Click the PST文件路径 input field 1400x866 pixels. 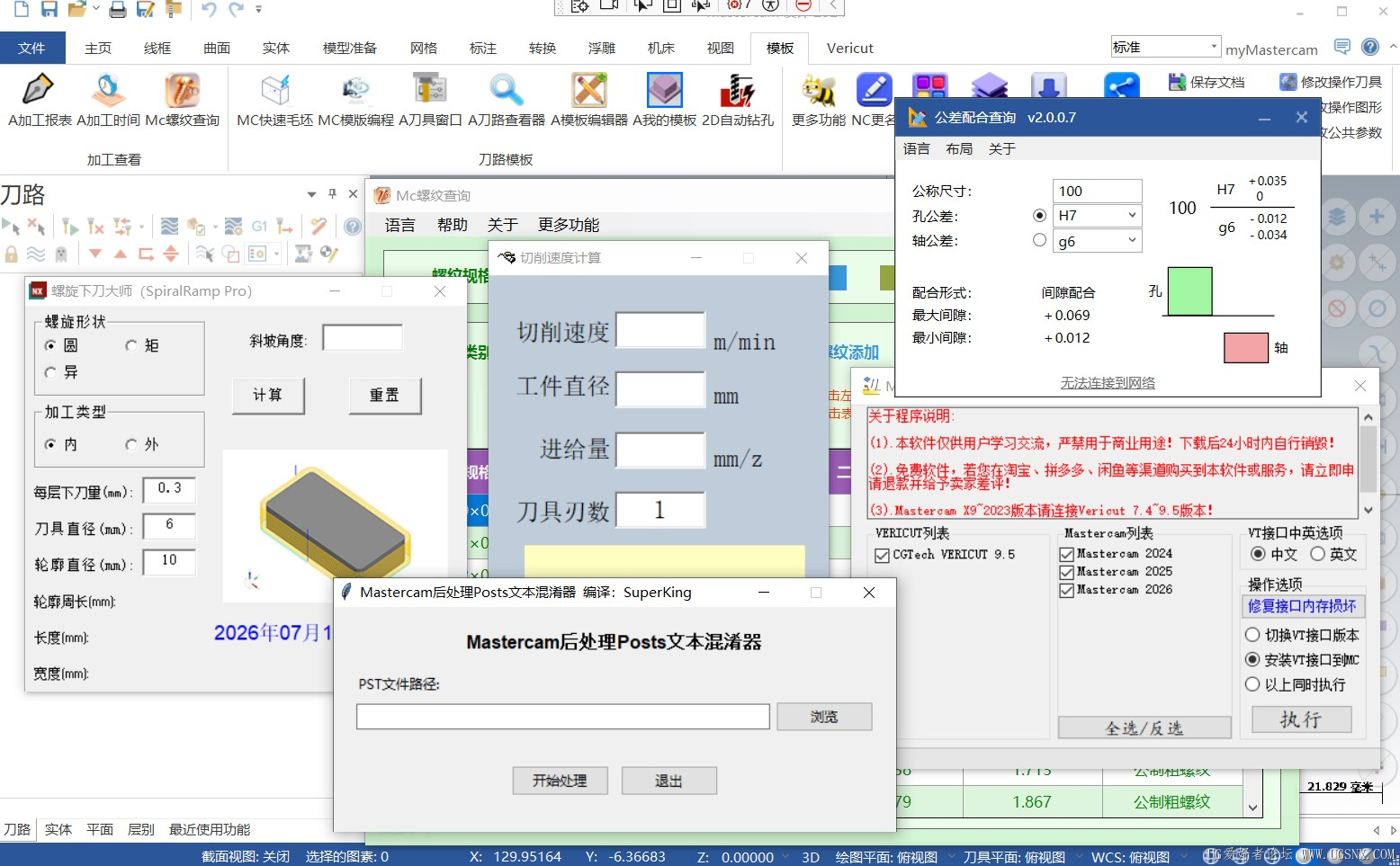pos(563,717)
